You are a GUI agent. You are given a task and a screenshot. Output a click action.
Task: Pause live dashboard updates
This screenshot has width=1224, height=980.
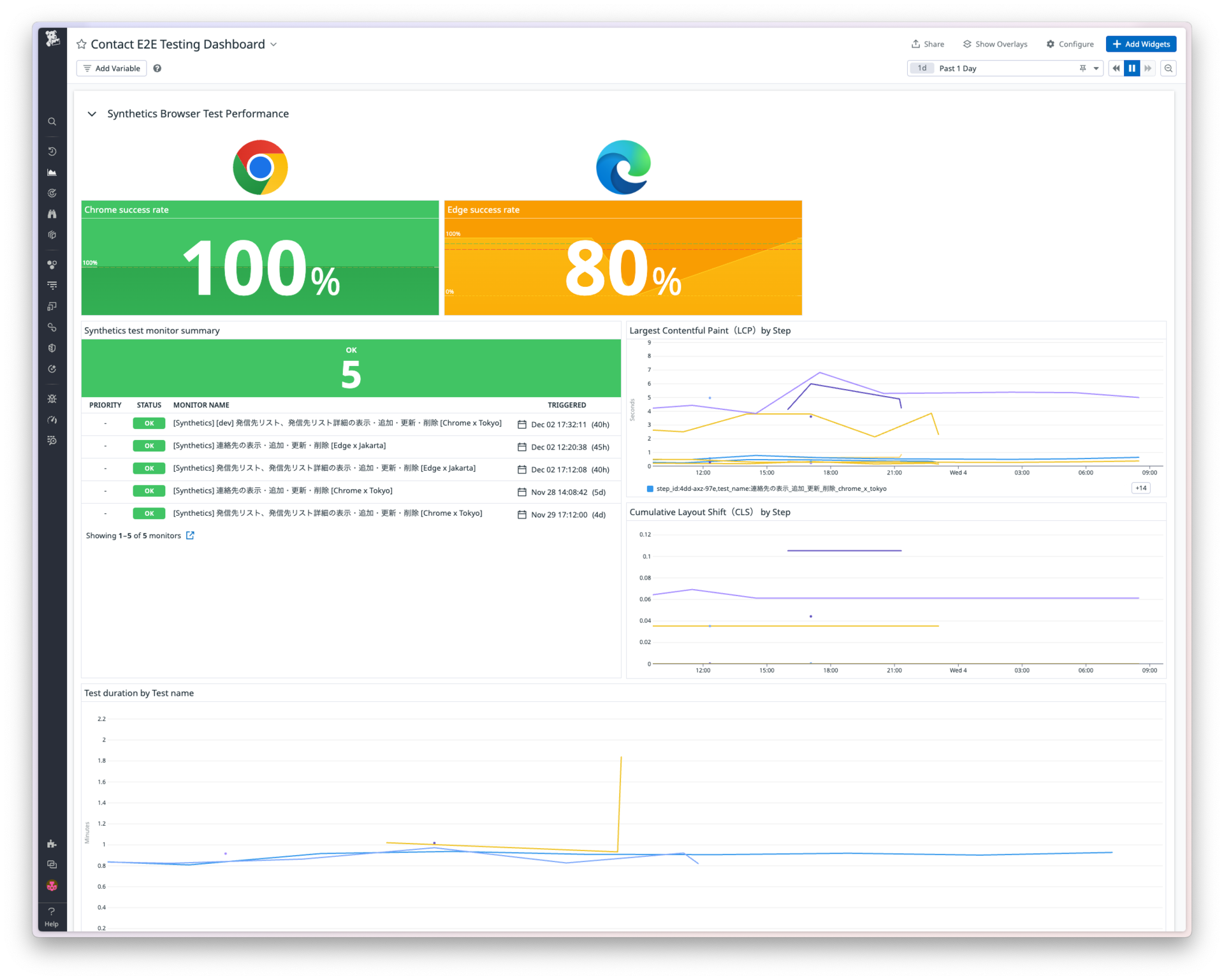(1132, 68)
